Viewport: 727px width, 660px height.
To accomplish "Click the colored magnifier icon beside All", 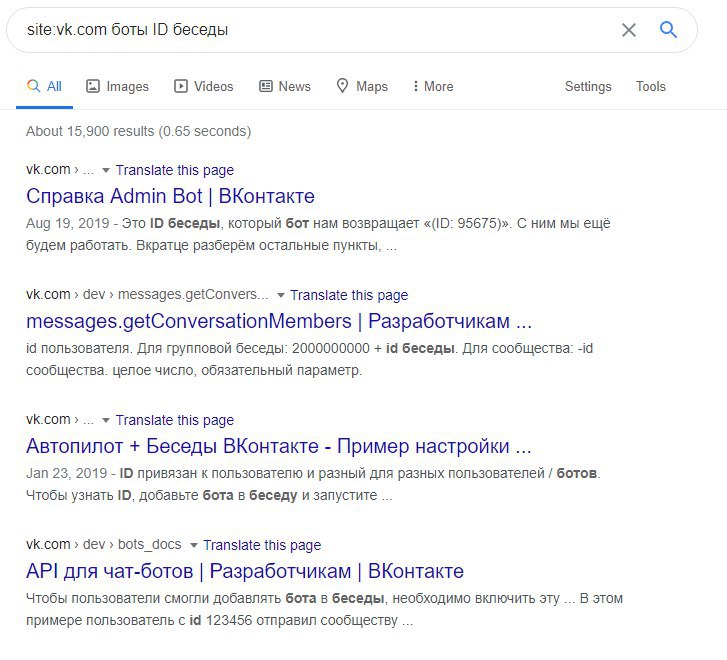I will coord(33,86).
